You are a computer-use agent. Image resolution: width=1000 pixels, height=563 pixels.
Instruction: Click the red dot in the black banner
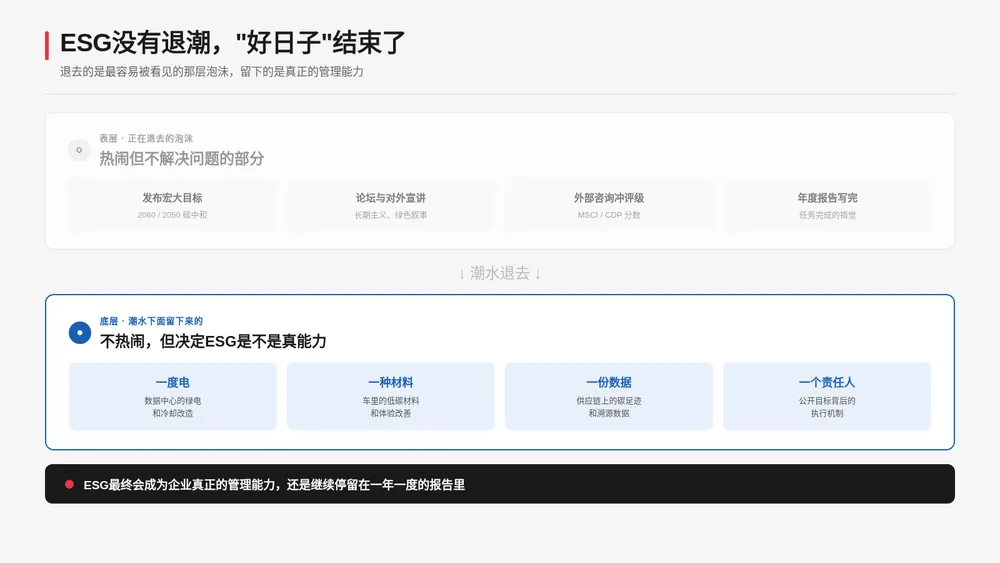tap(69, 485)
